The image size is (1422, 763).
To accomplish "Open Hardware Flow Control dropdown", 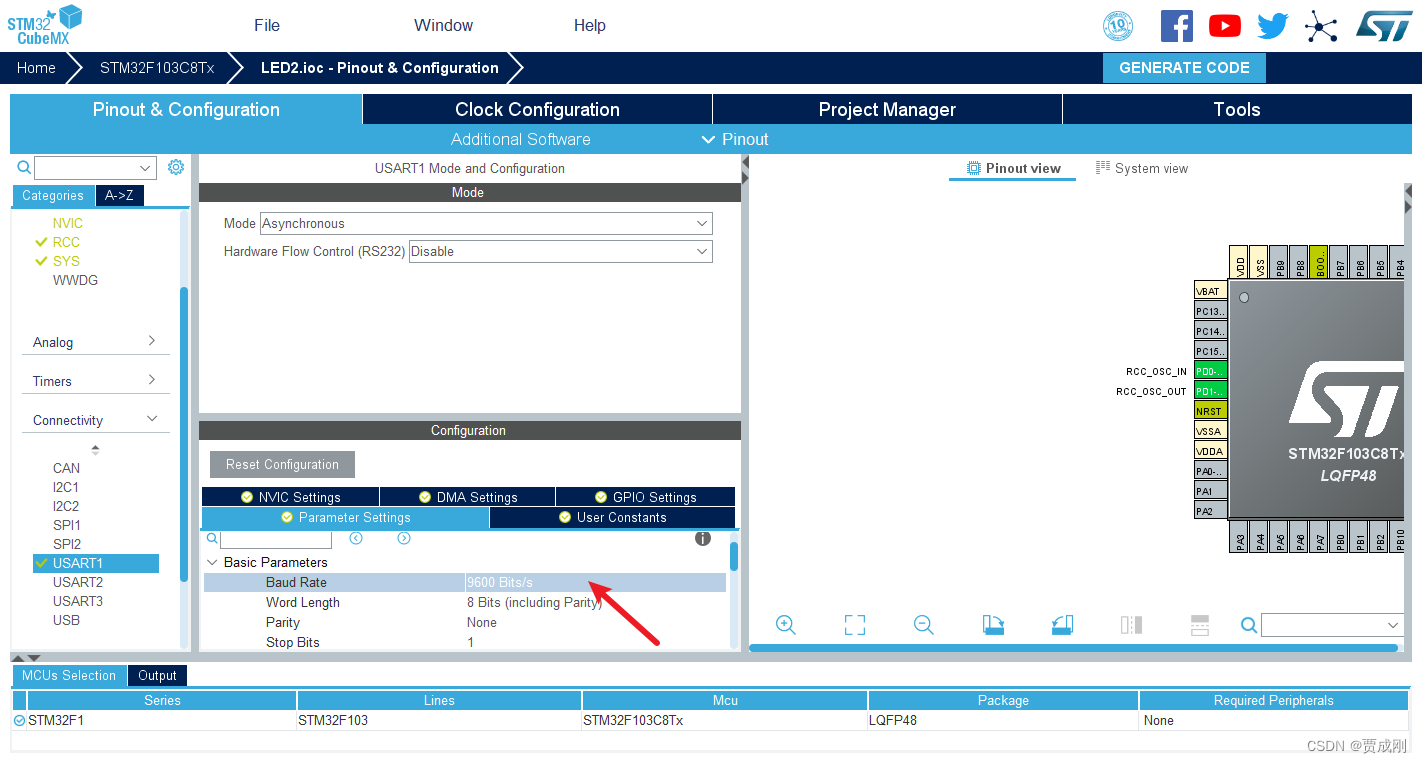I will [x=561, y=252].
